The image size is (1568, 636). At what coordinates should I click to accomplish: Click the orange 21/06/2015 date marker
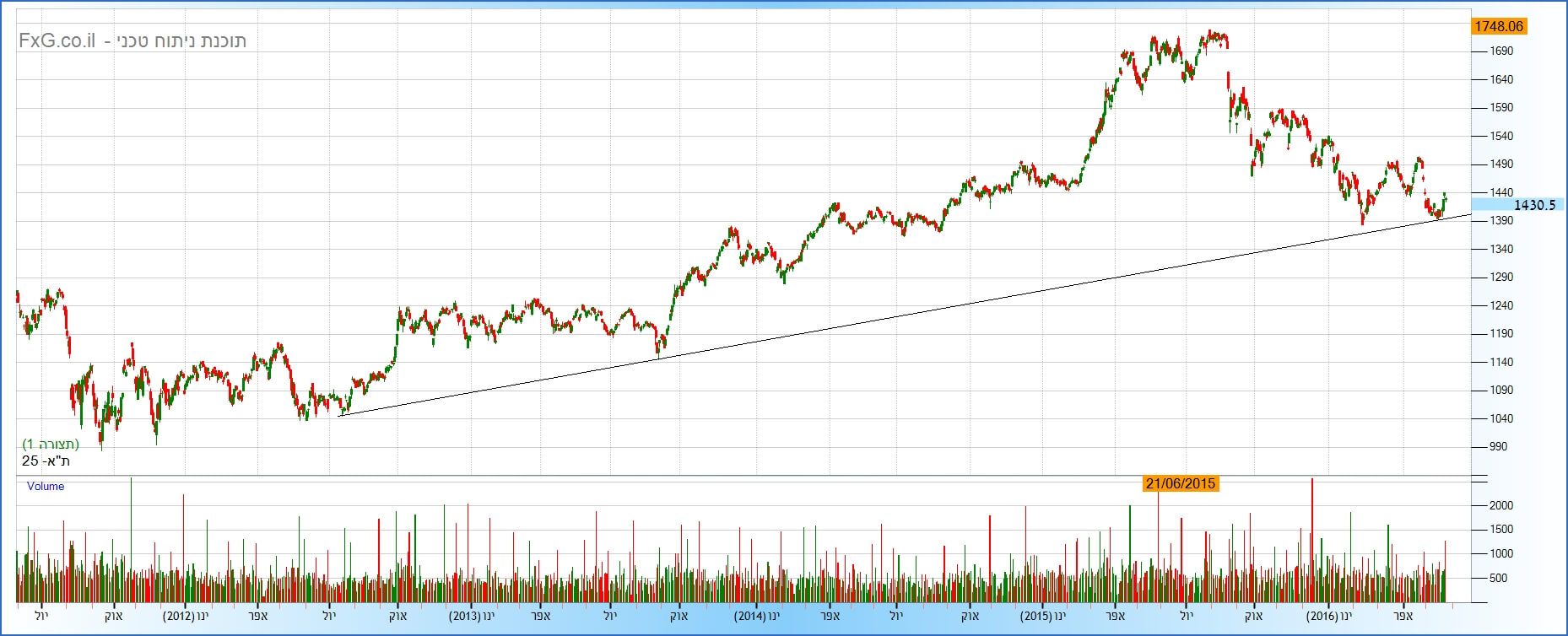click(x=1181, y=483)
